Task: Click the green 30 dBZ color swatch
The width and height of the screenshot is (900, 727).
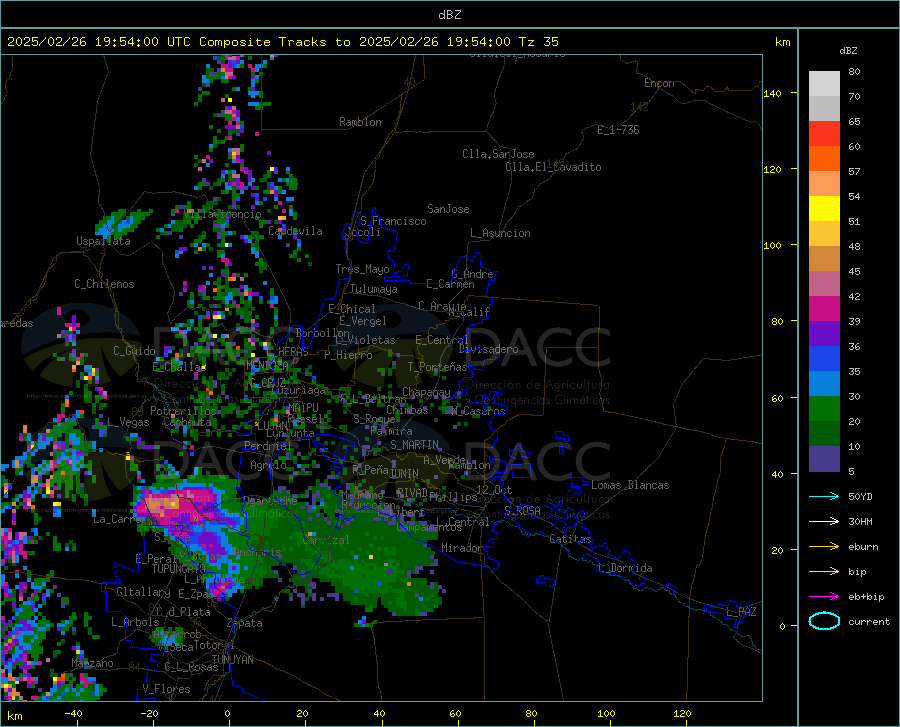Action: 824,409
